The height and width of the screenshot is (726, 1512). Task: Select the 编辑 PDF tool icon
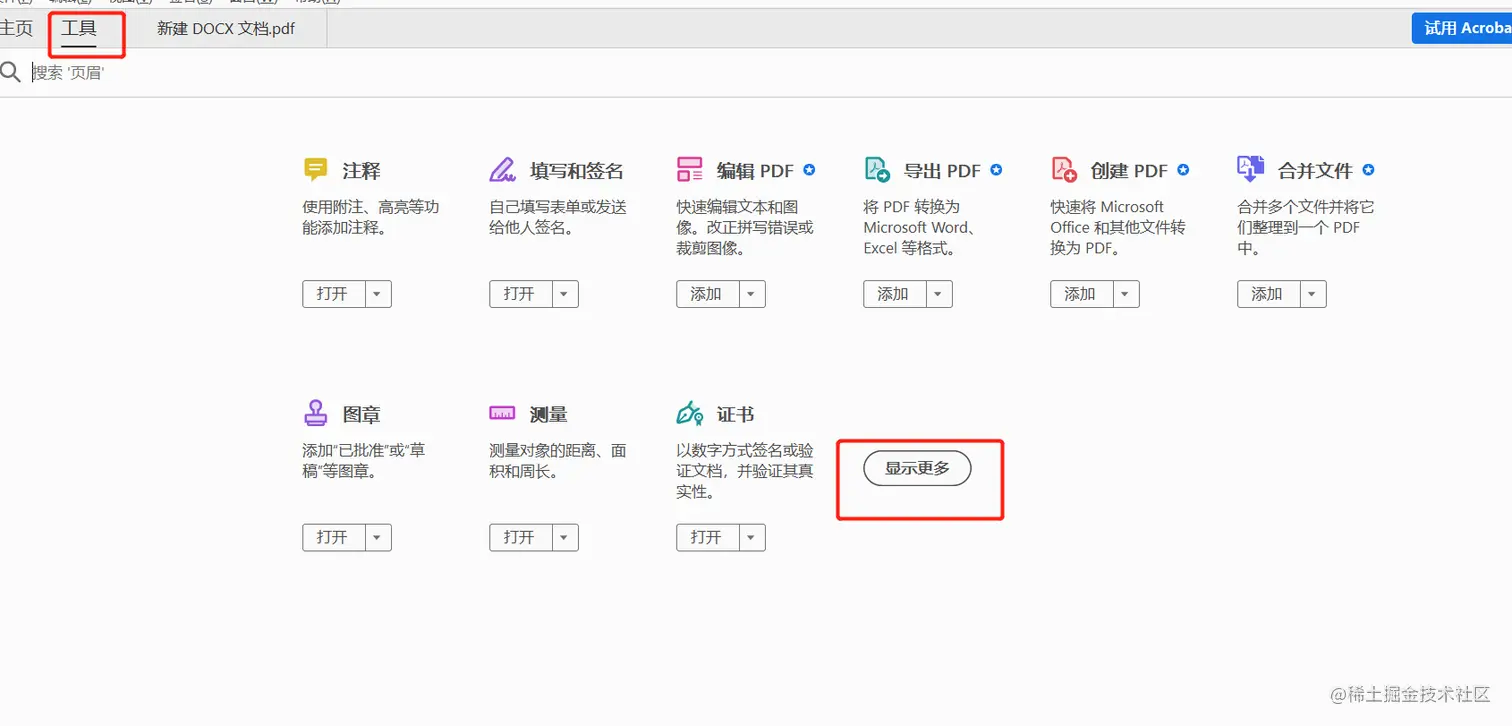click(690, 169)
